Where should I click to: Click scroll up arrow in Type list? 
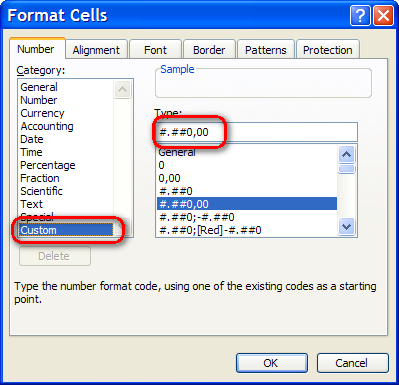(347, 154)
